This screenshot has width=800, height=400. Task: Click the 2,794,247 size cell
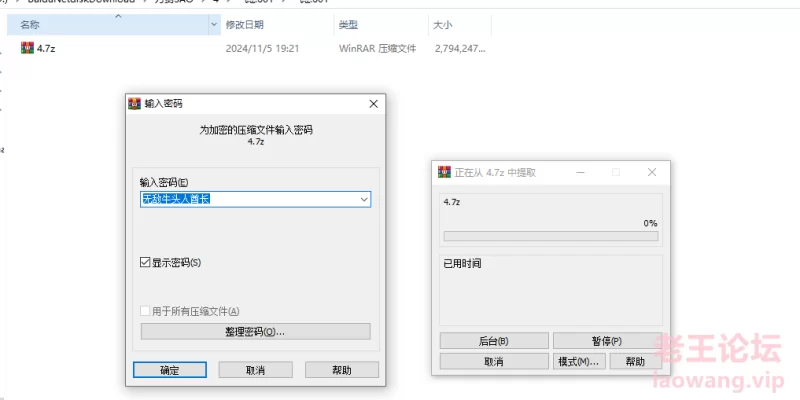pyautogui.click(x=460, y=49)
